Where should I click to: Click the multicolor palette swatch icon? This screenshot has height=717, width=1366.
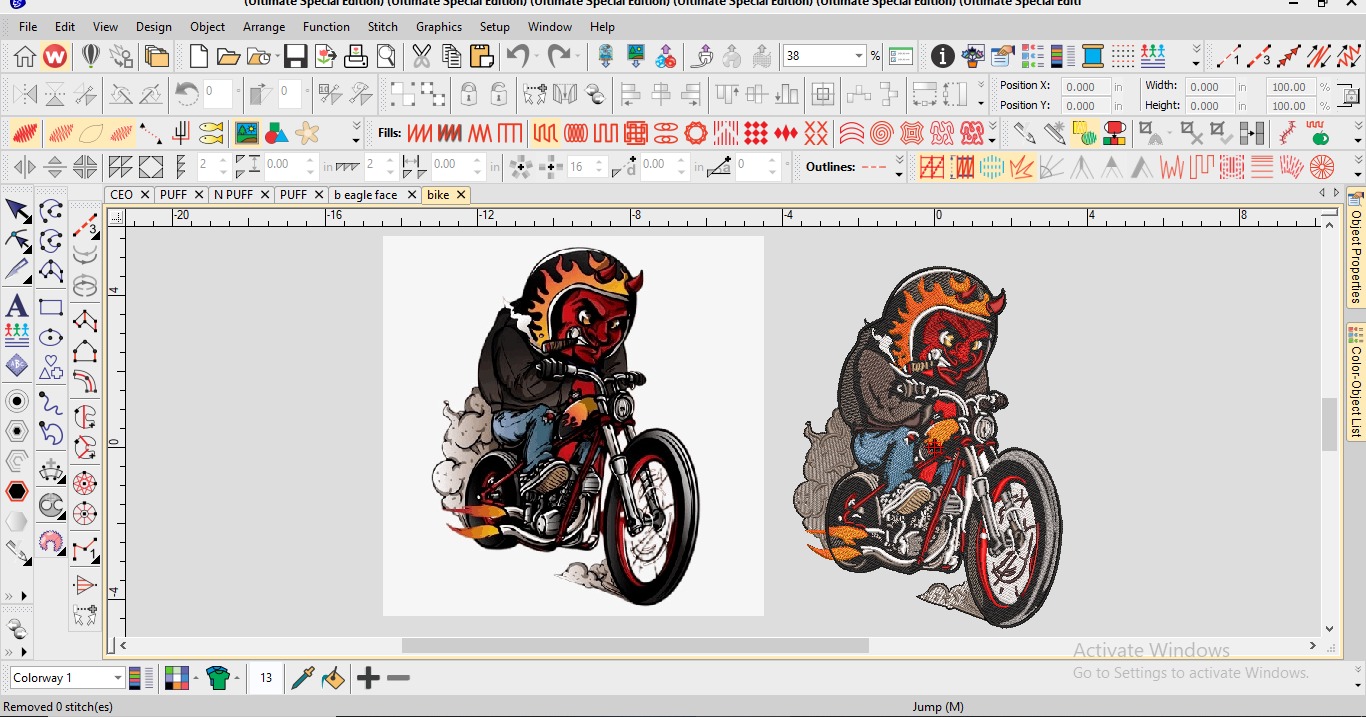[x=177, y=678]
